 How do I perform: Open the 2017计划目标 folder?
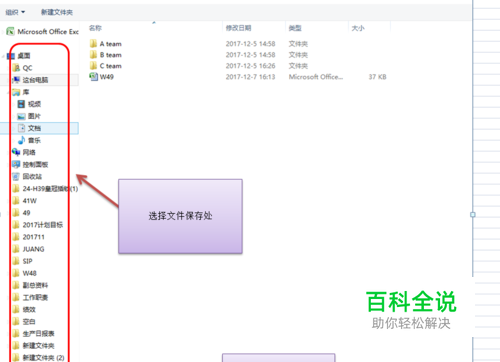pos(38,225)
